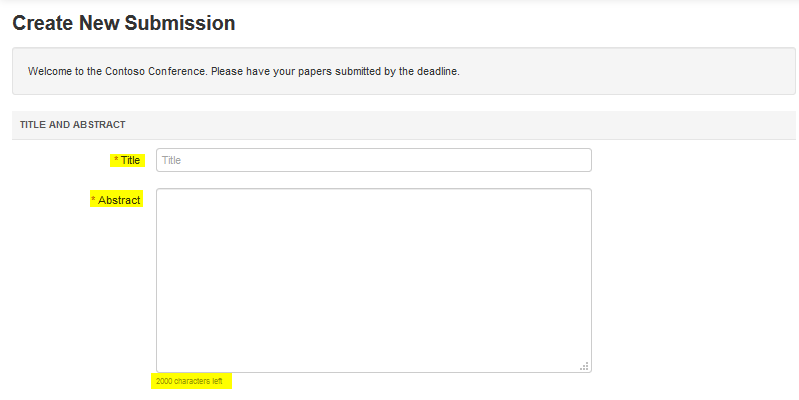Click the "Title" placeholder text
This screenshot has width=799, height=400.
[x=171, y=160]
